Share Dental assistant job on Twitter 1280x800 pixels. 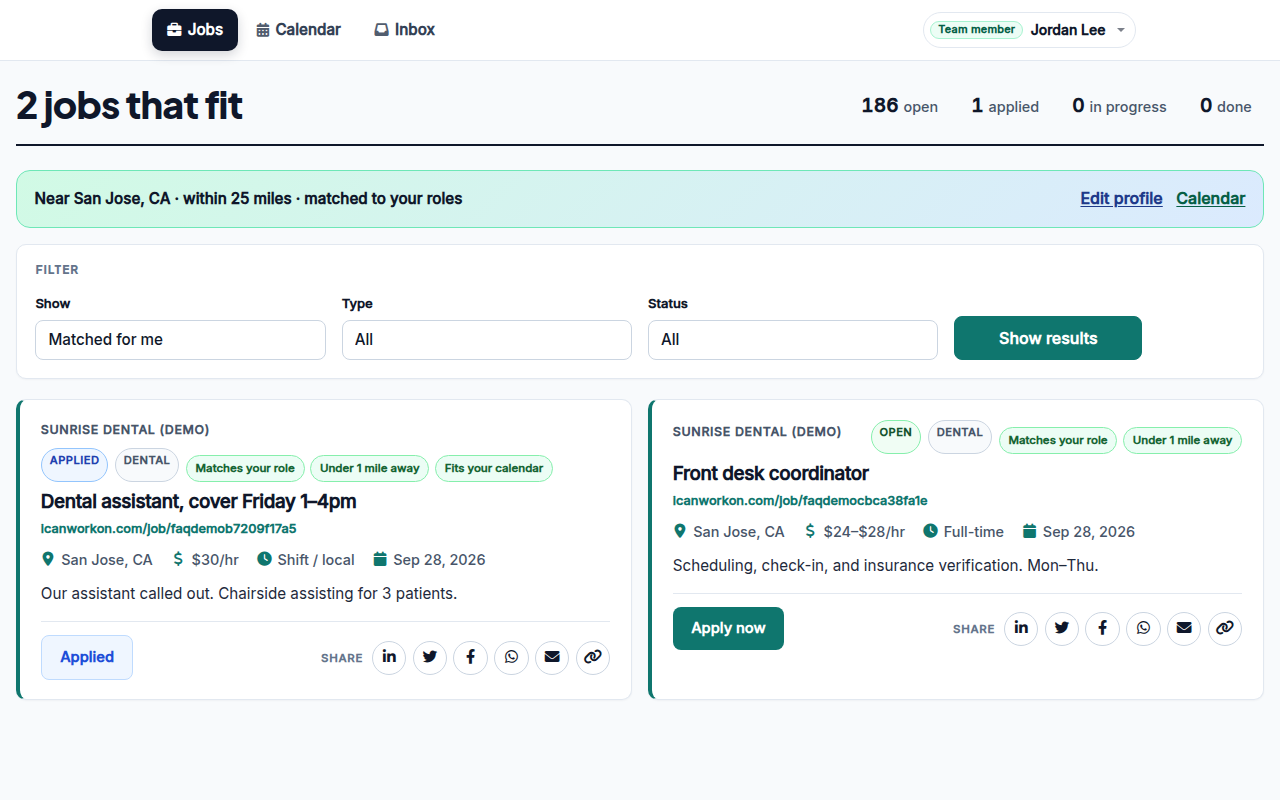tap(430, 658)
